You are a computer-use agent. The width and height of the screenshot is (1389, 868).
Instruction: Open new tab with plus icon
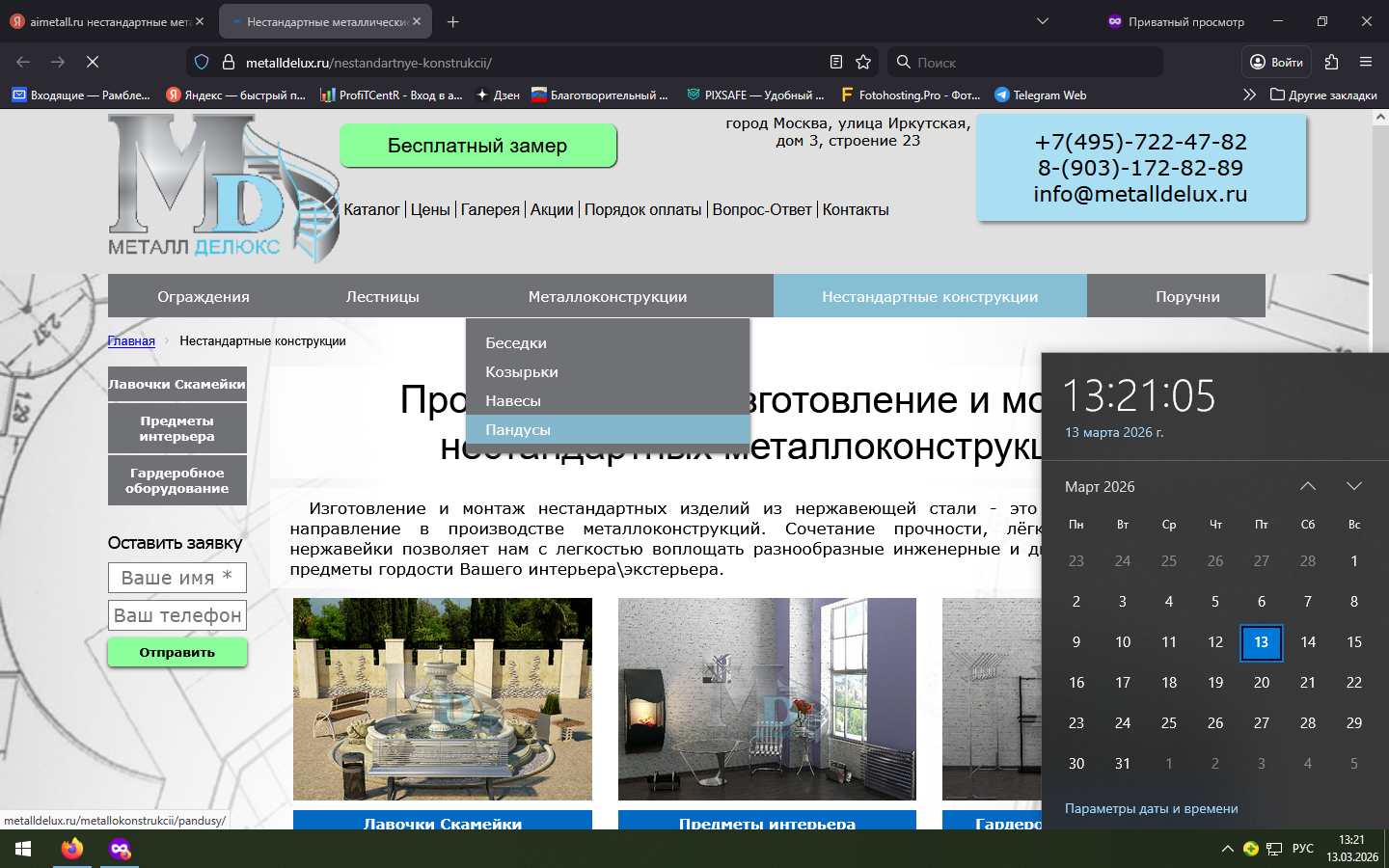click(x=453, y=21)
